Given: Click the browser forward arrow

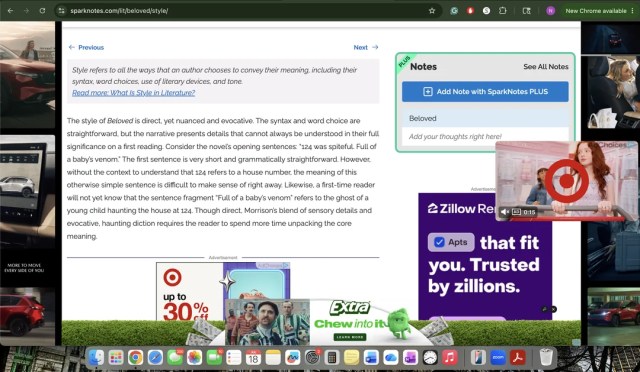Looking at the screenshot, I should [26, 11].
